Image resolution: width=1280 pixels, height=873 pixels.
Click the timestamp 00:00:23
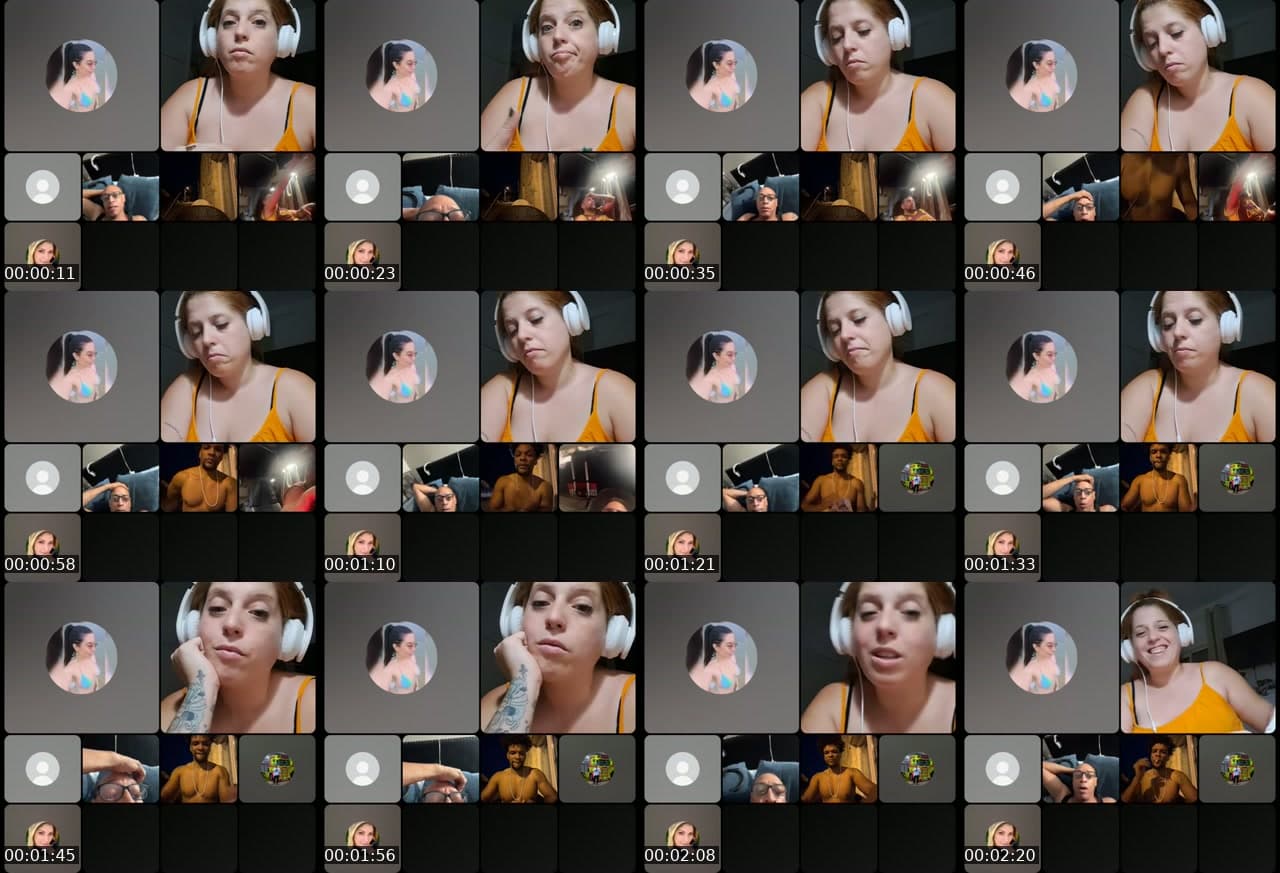(360, 273)
